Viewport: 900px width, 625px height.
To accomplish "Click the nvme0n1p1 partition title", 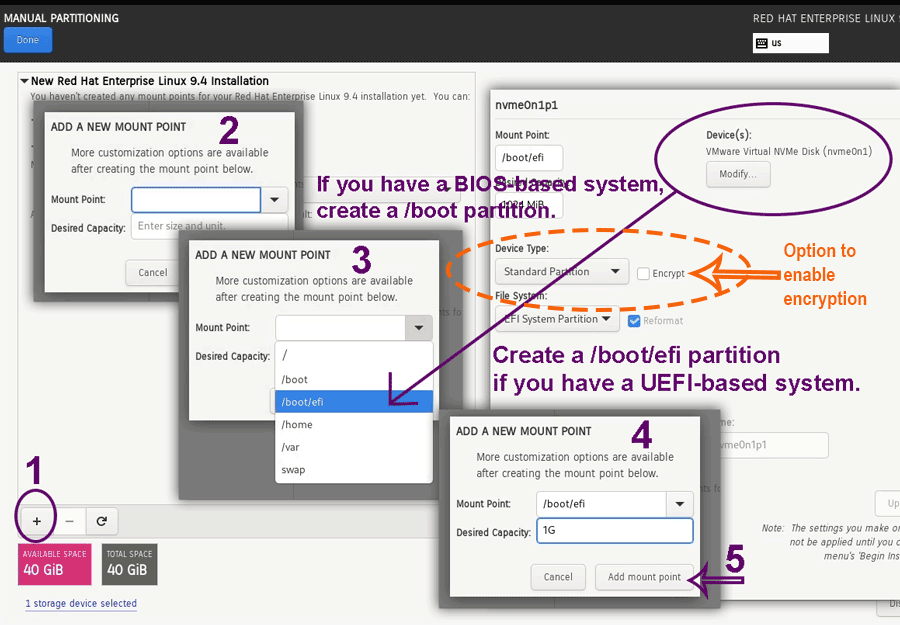I will pos(526,105).
